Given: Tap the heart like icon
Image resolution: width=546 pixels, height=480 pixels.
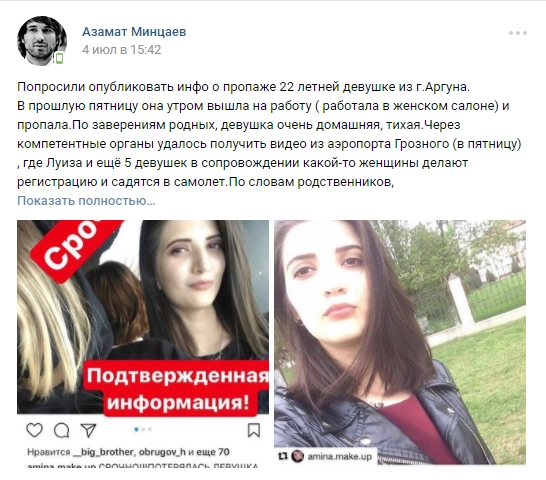Looking at the screenshot, I should pyautogui.click(x=34, y=430).
